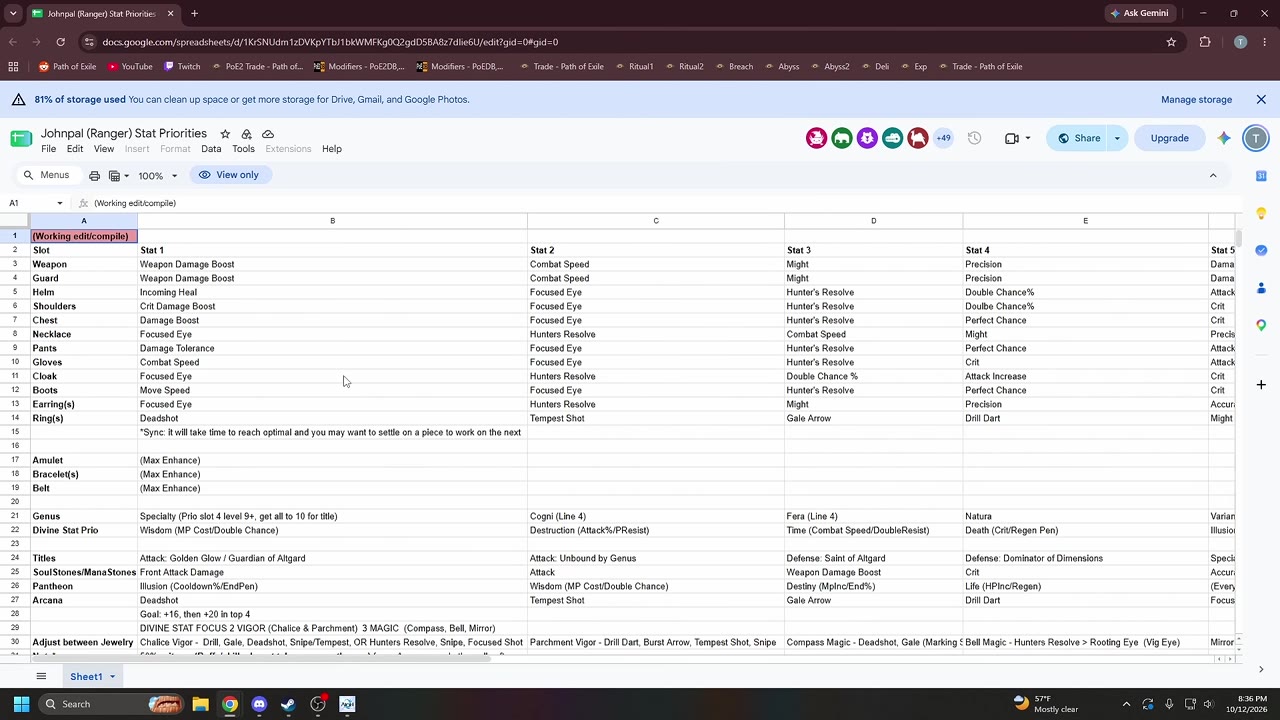Dismiss the storage warning banner

(1261, 100)
